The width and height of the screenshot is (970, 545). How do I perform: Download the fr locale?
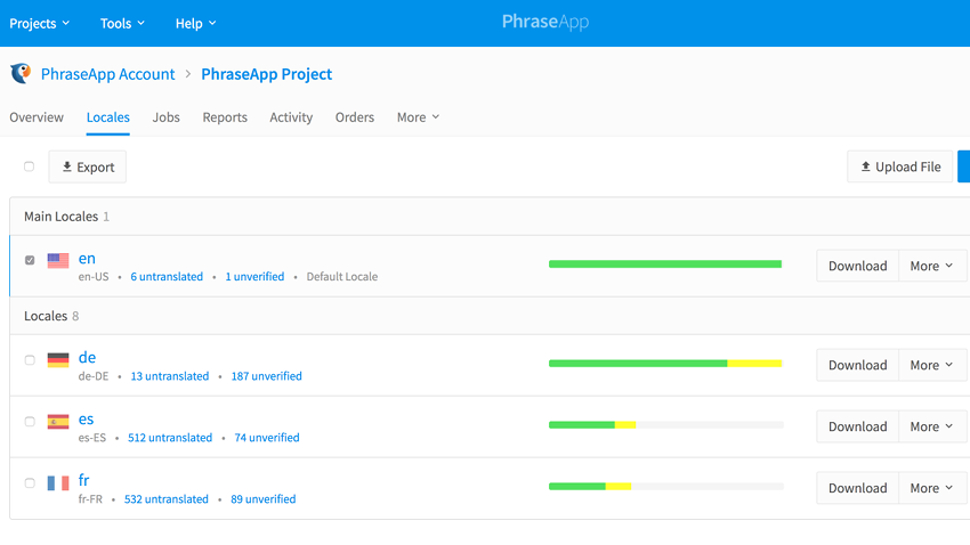pyautogui.click(x=857, y=488)
